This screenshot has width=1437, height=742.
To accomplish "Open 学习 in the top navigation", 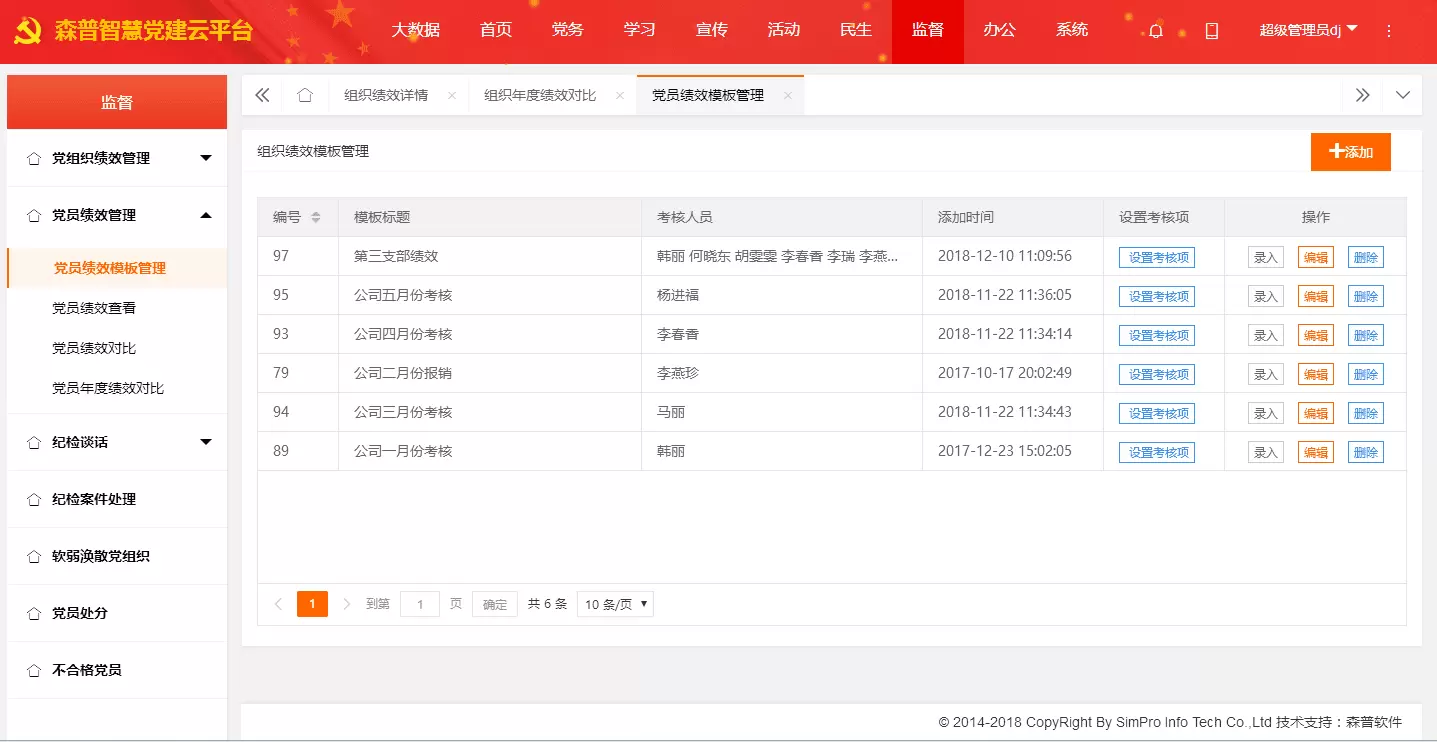I will [x=640, y=30].
